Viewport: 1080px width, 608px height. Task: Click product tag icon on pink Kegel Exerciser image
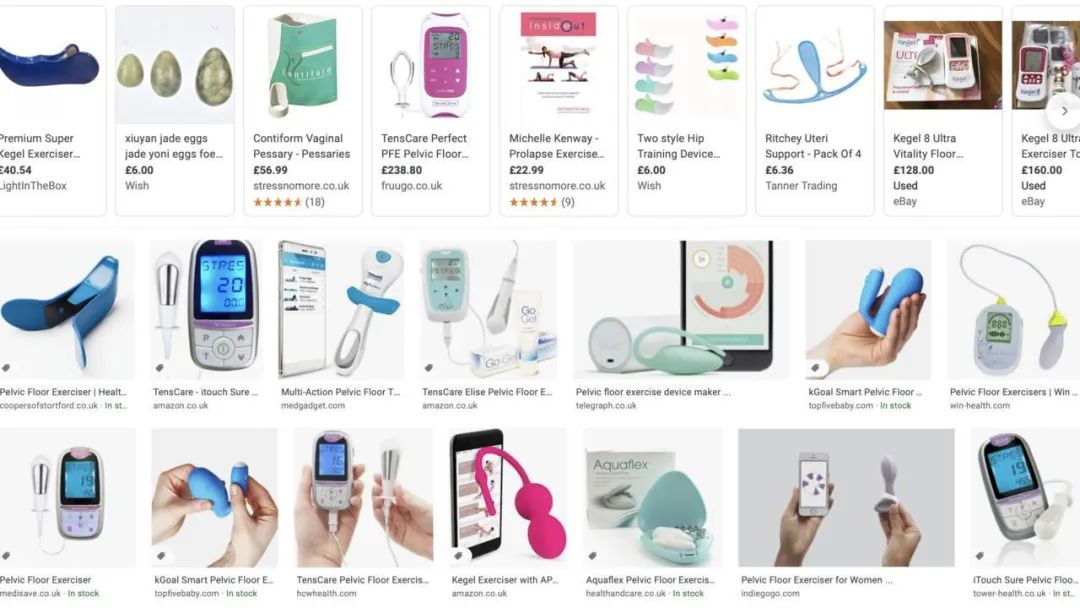click(x=458, y=556)
